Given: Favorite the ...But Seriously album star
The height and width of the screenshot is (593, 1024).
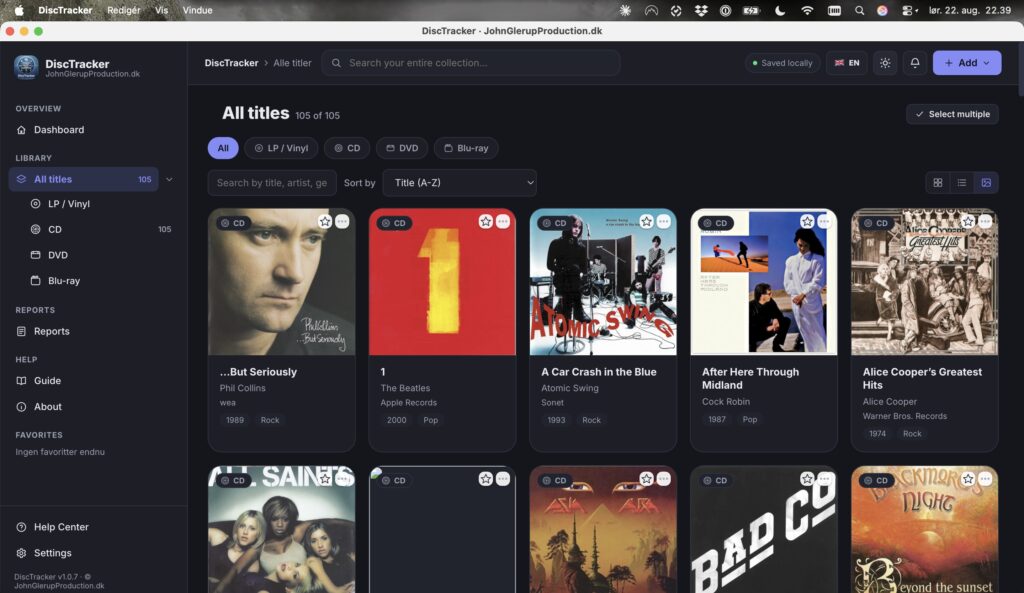Looking at the screenshot, I should [325, 221].
